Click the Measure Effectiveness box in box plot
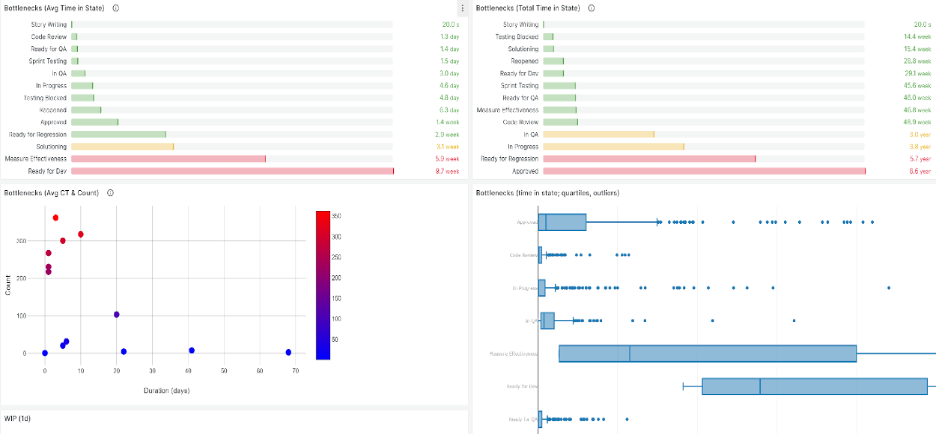The width and height of the screenshot is (936, 434). tap(707, 353)
